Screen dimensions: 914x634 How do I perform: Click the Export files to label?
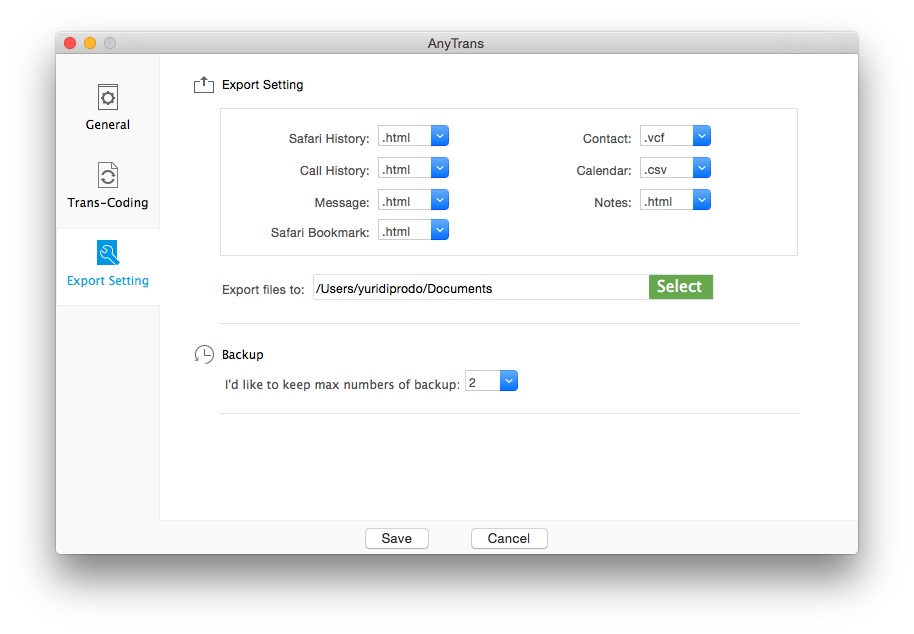pyautogui.click(x=263, y=290)
